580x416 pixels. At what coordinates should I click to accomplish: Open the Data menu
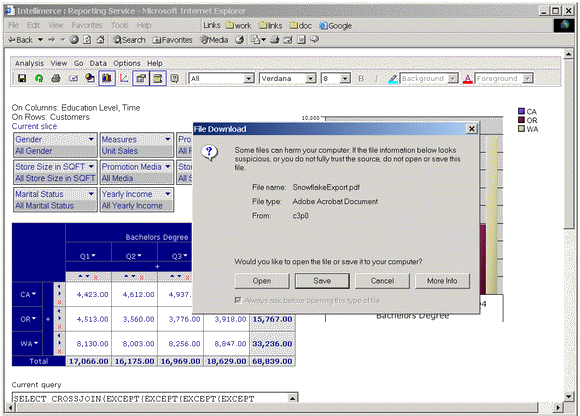(98, 63)
